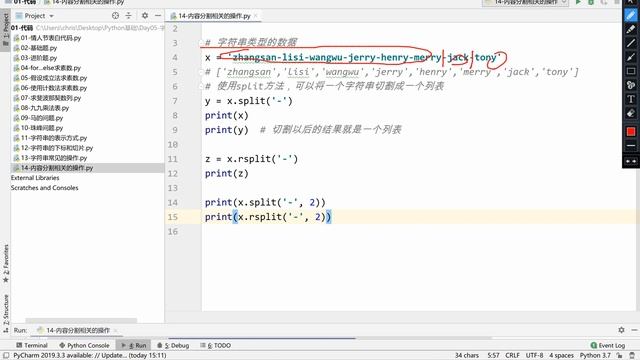Open the 6: TODO tool window
The height and width of the screenshot is (360, 640).
point(216,345)
